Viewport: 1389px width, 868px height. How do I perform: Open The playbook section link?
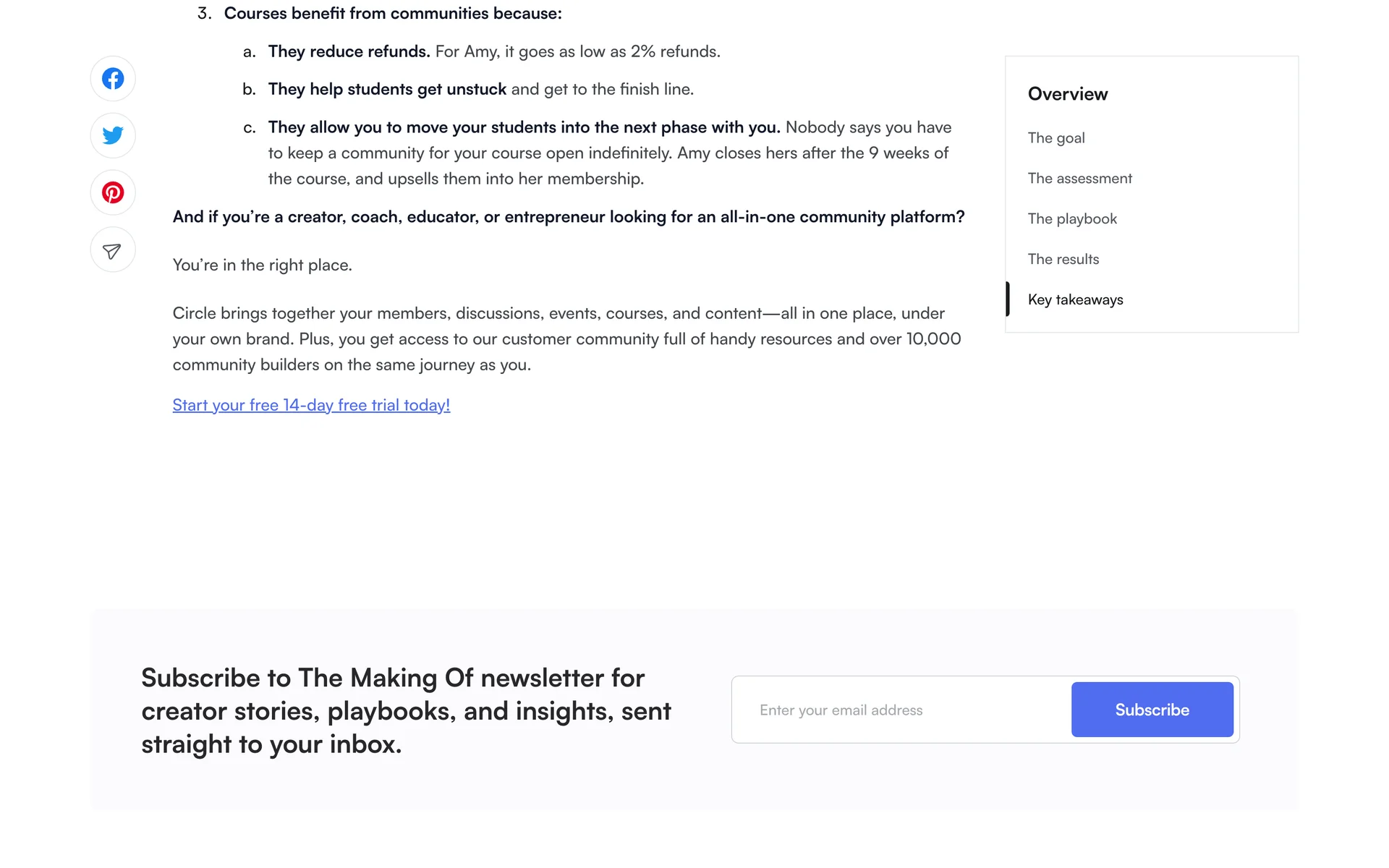[1072, 219]
